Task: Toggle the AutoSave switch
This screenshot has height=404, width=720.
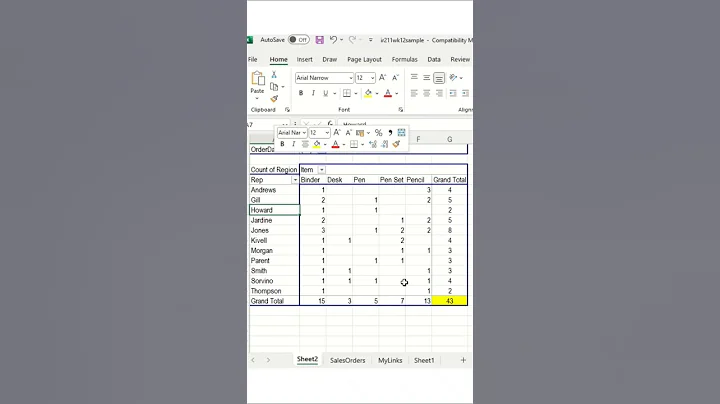Action: tap(298, 40)
